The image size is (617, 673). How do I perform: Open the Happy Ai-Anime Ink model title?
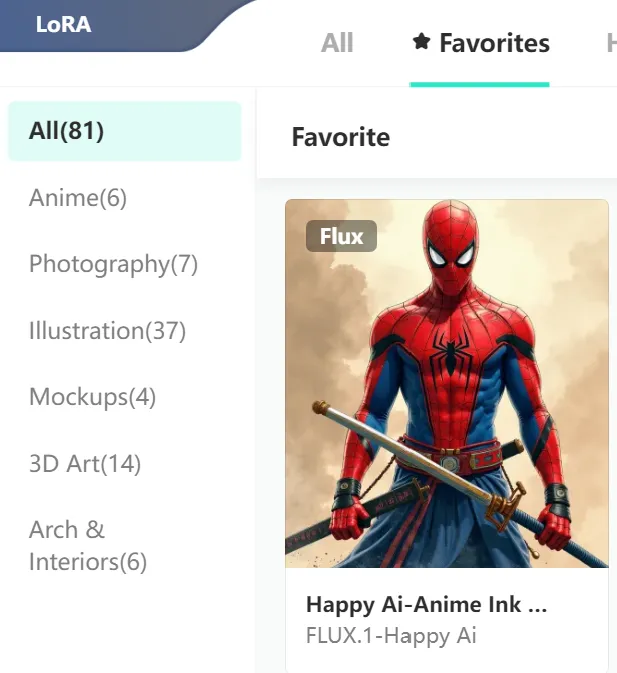point(426,604)
